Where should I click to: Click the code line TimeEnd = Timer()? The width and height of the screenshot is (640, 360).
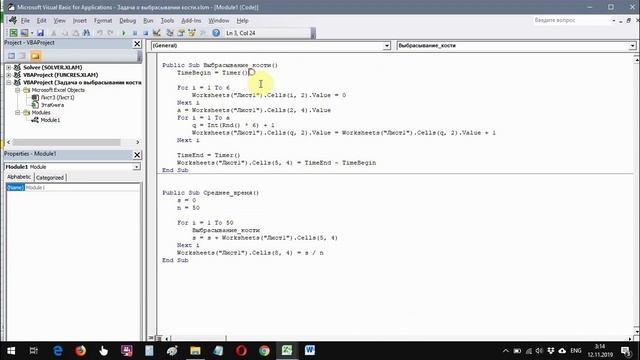click(209, 155)
